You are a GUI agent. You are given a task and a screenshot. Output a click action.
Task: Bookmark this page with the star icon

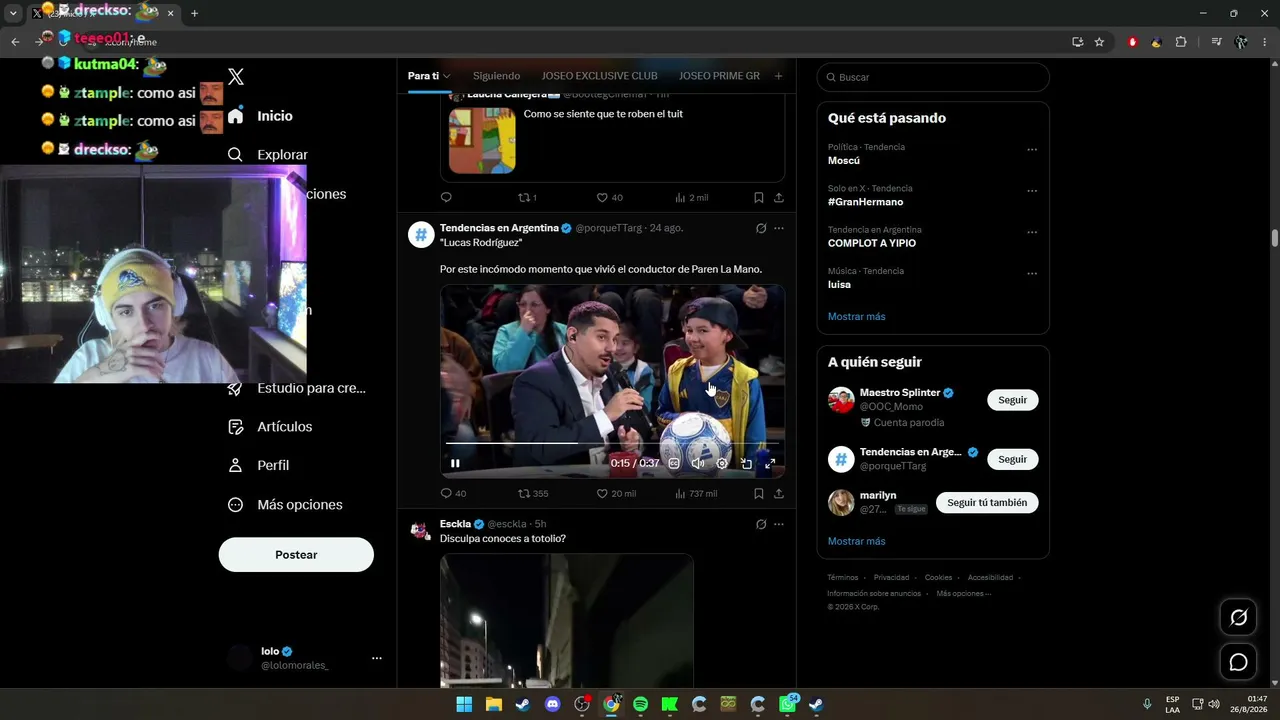pyautogui.click(x=1099, y=42)
